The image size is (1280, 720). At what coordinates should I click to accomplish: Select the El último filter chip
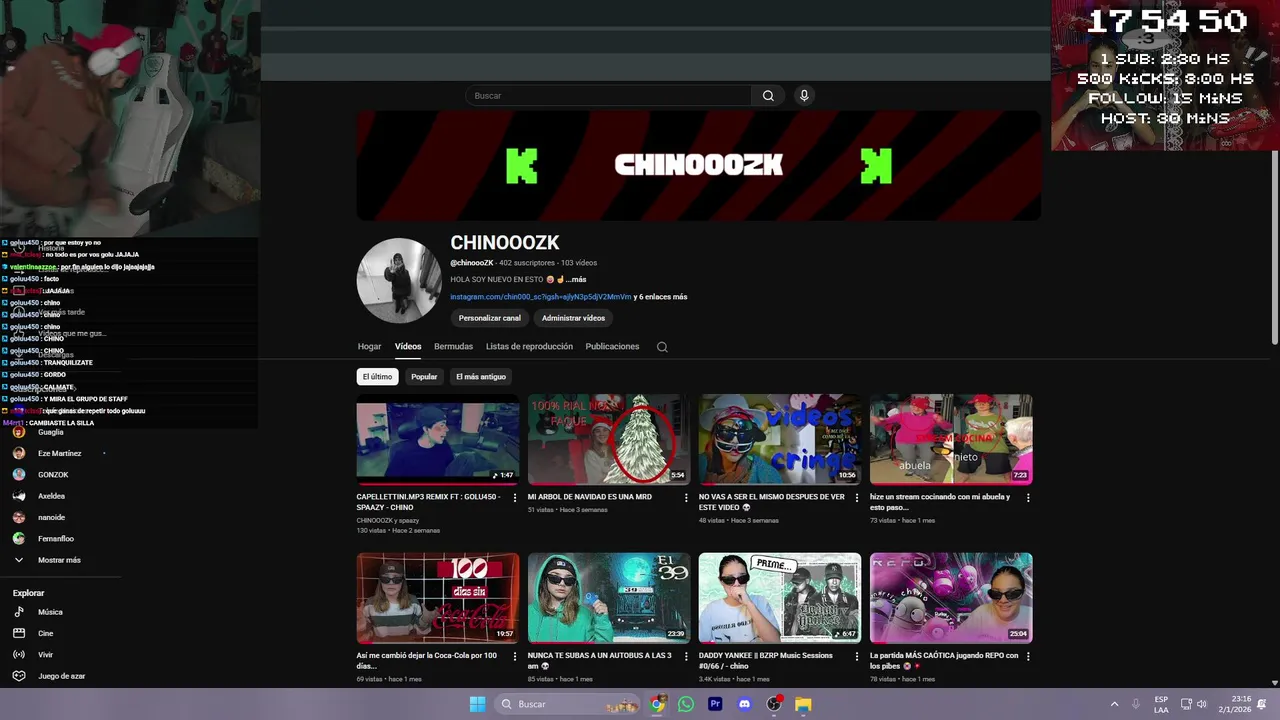[x=377, y=377]
